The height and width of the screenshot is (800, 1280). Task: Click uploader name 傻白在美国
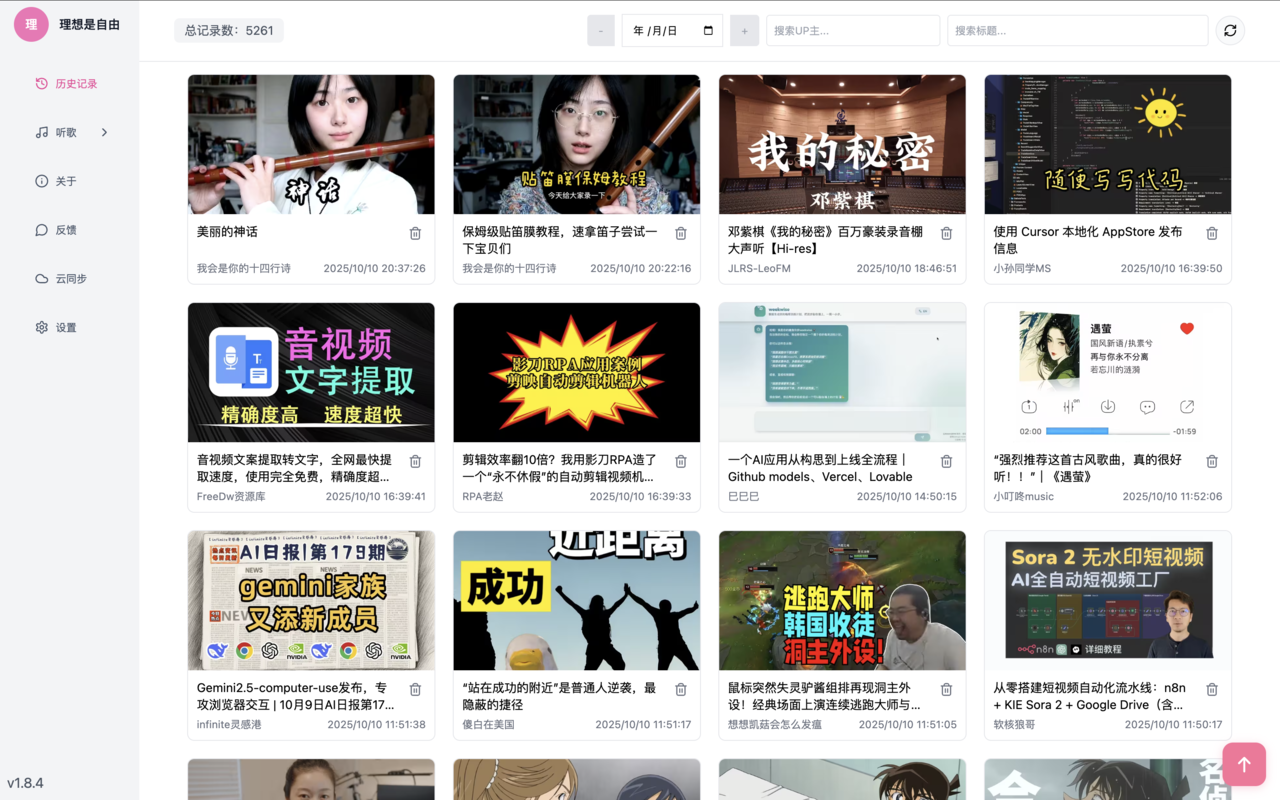point(488,724)
